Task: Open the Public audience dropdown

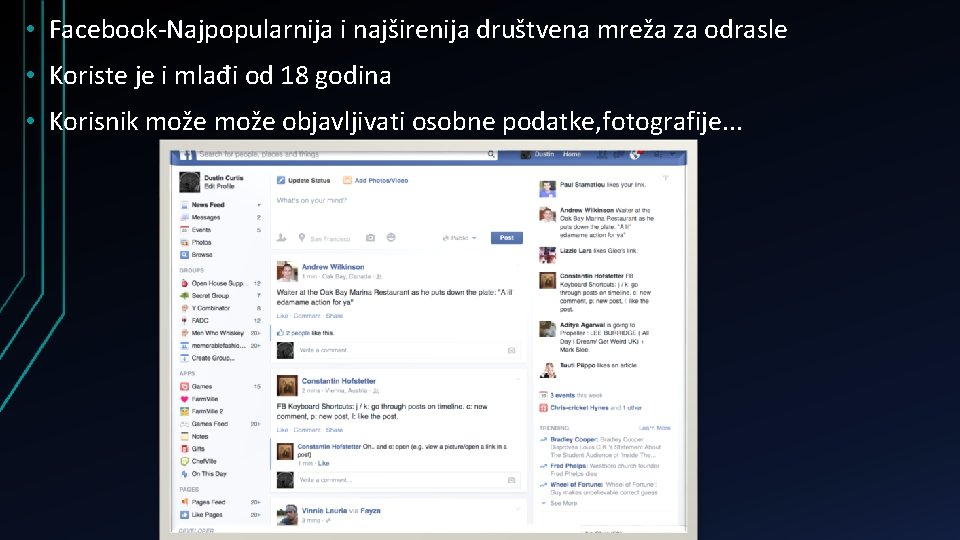Action: coord(459,238)
